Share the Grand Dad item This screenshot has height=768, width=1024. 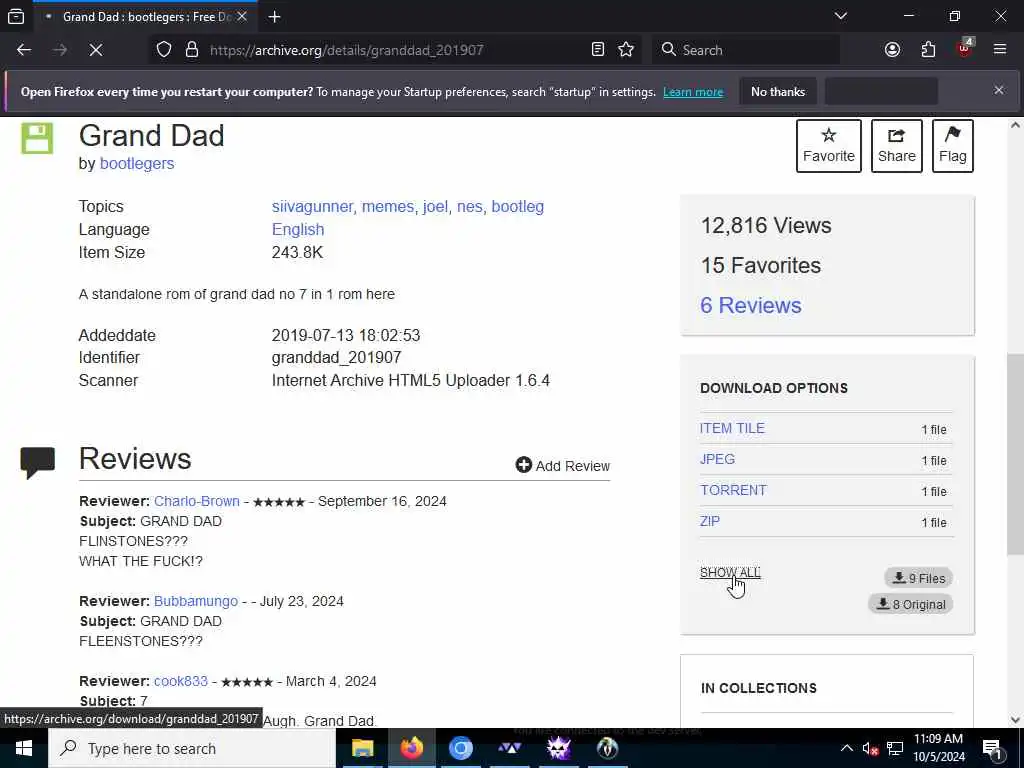coord(897,146)
